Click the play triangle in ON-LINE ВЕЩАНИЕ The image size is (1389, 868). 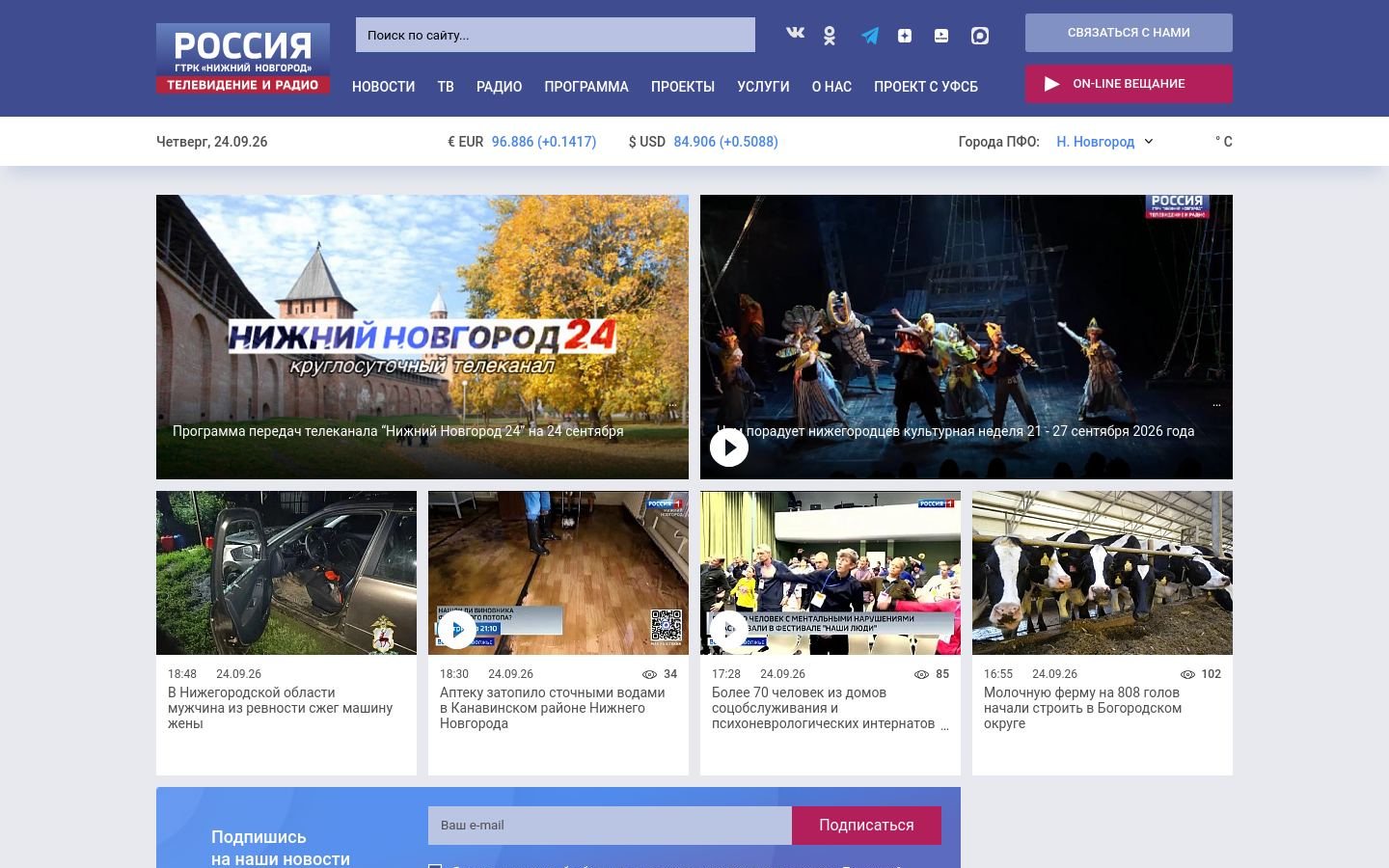[x=1052, y=84]
